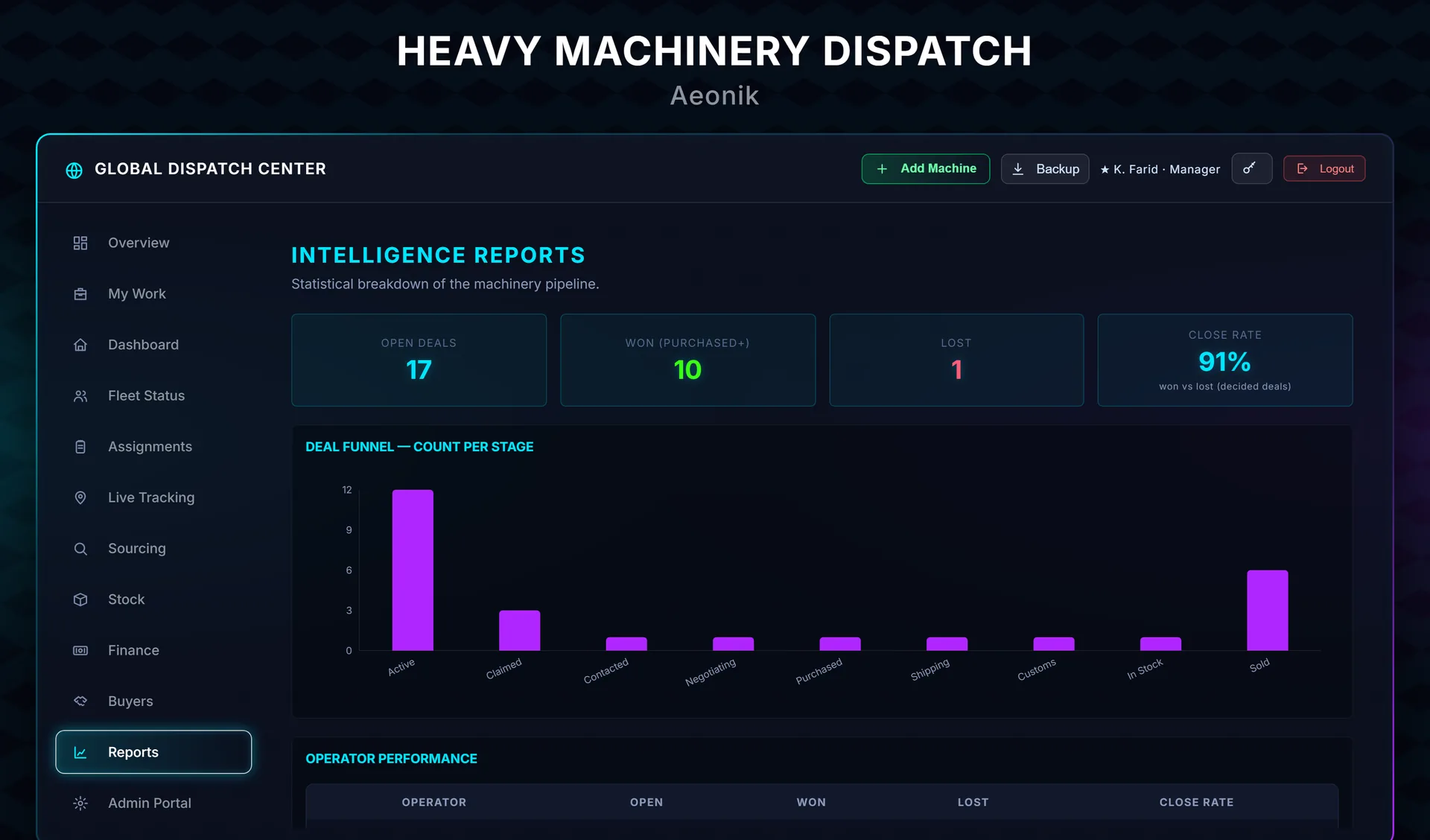Click the Deal Funnel chart title

click(419, 447)
